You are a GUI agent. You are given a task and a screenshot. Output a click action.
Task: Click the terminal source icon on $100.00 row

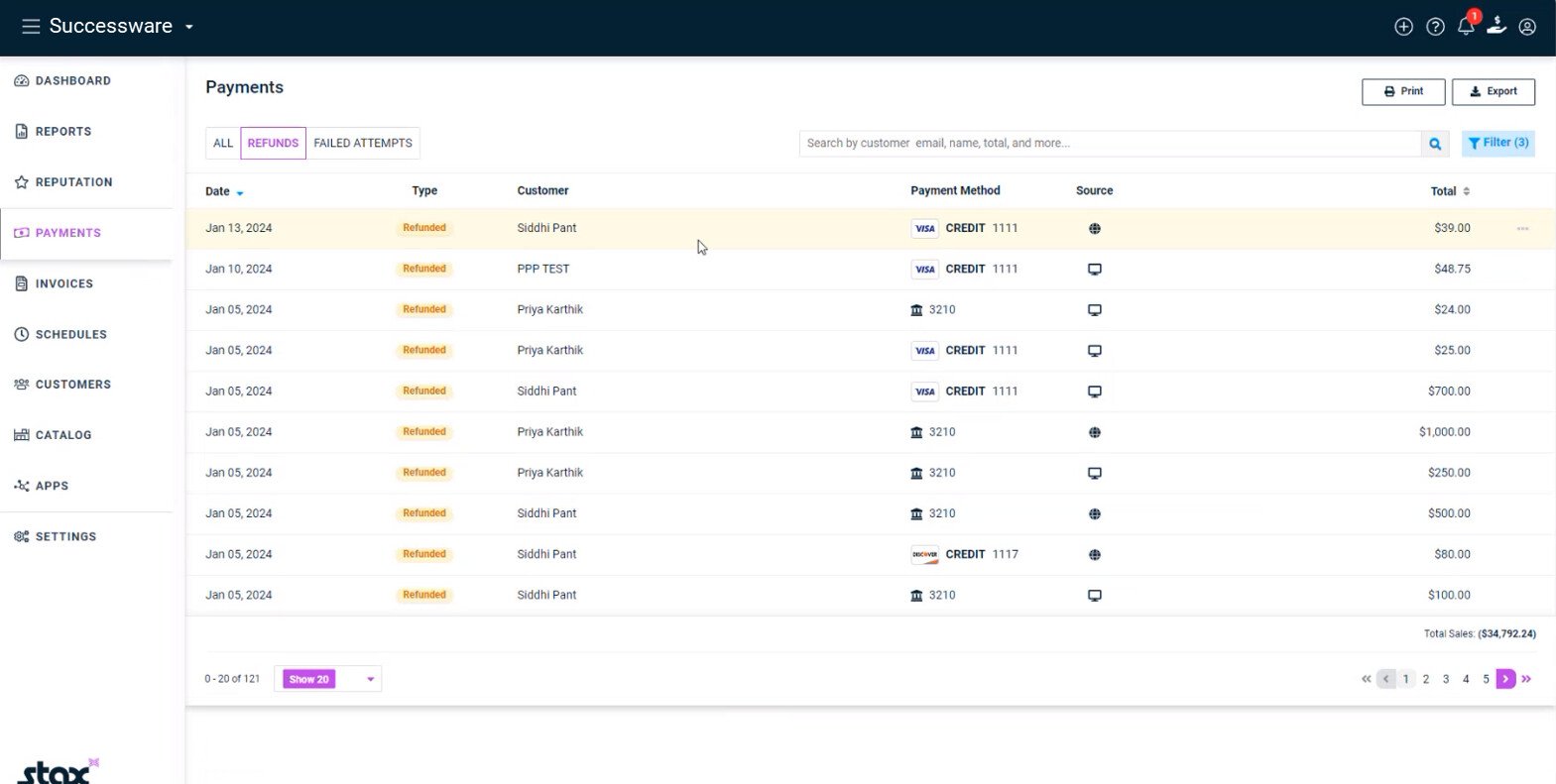[x=1095, y=596]
